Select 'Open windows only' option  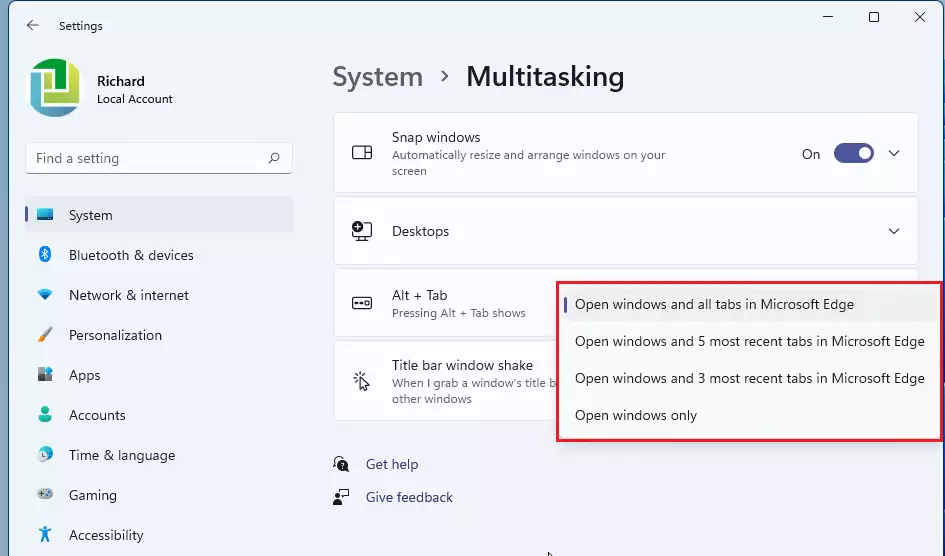click(636, 415)
